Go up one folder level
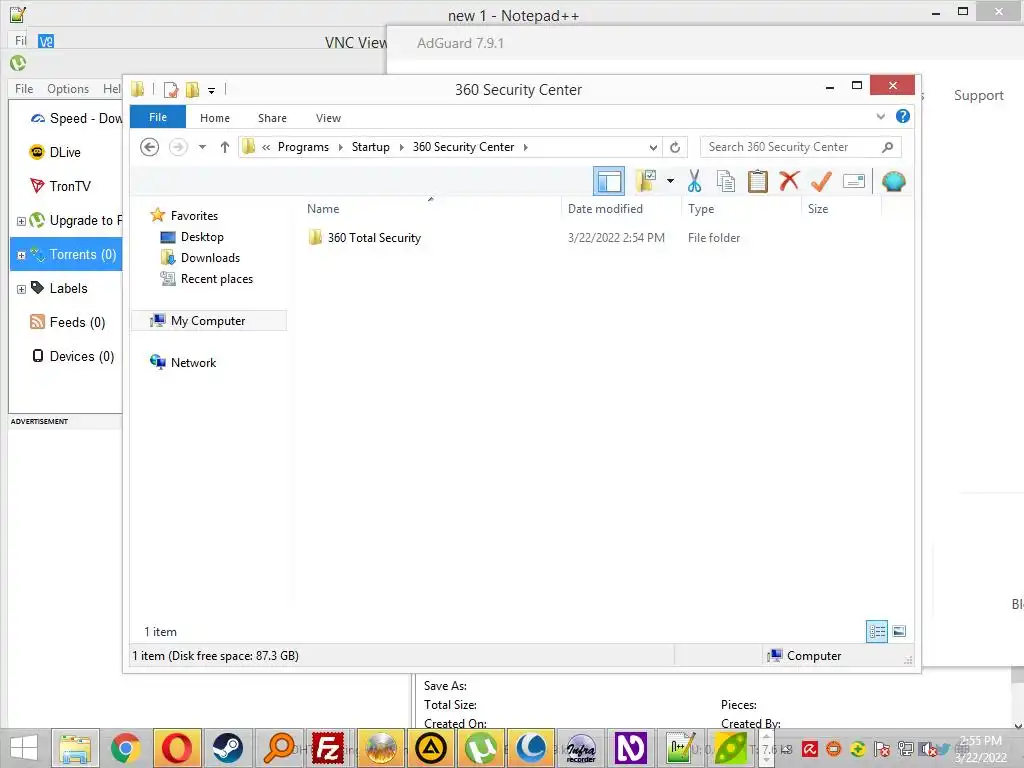The image size is (1024, 768). (225, 147)
